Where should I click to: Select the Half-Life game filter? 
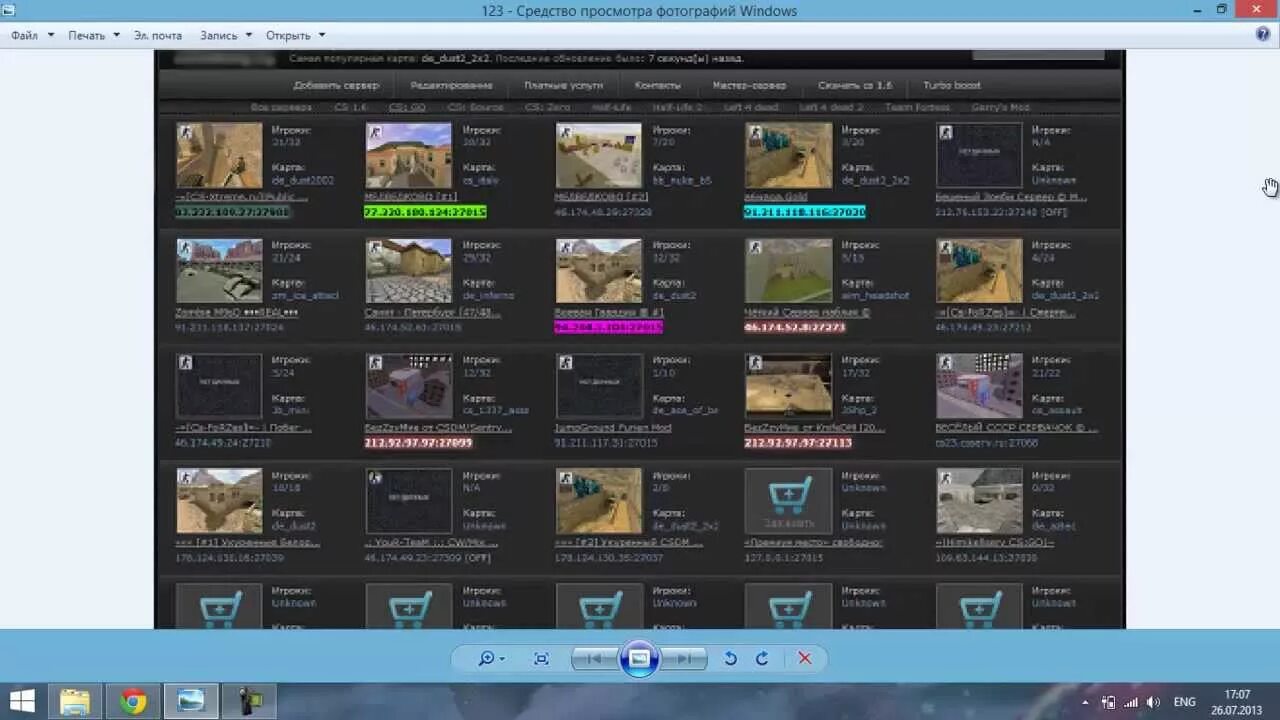tap(611, 107)
